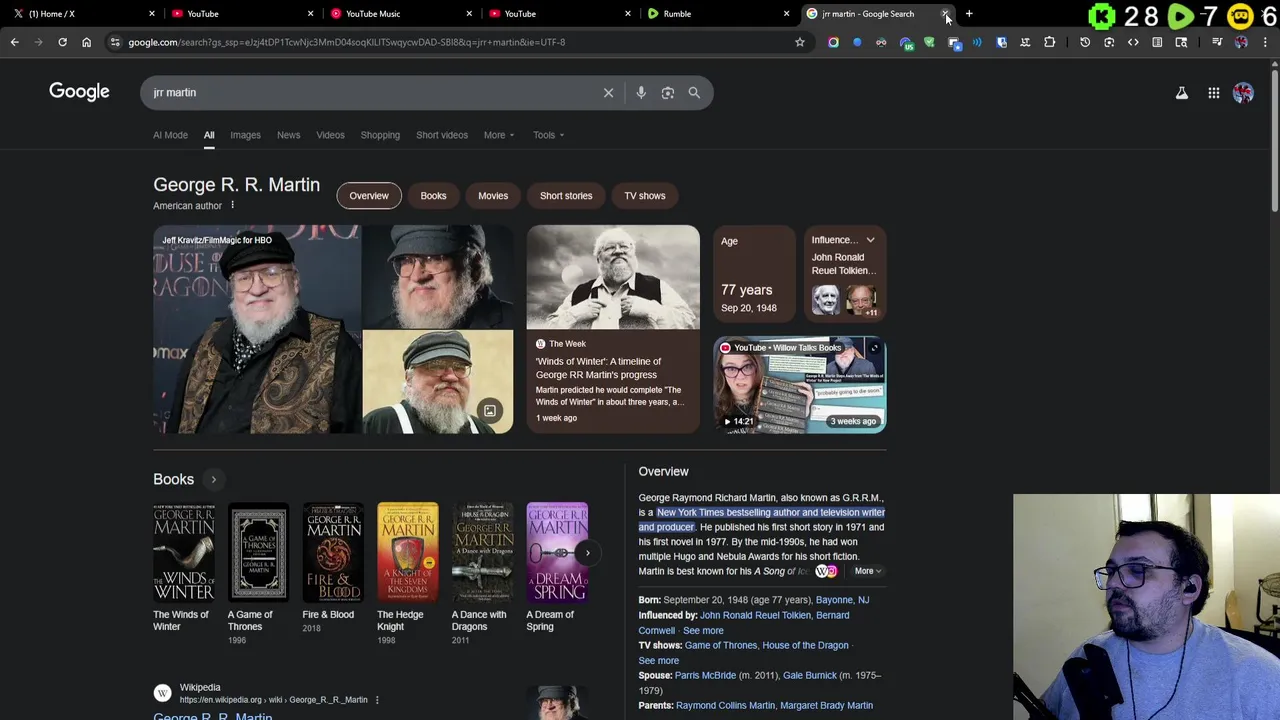Viewport: 1280px width, 720px height.
Task: Open a new browser tab
Action: coord(969,14)
